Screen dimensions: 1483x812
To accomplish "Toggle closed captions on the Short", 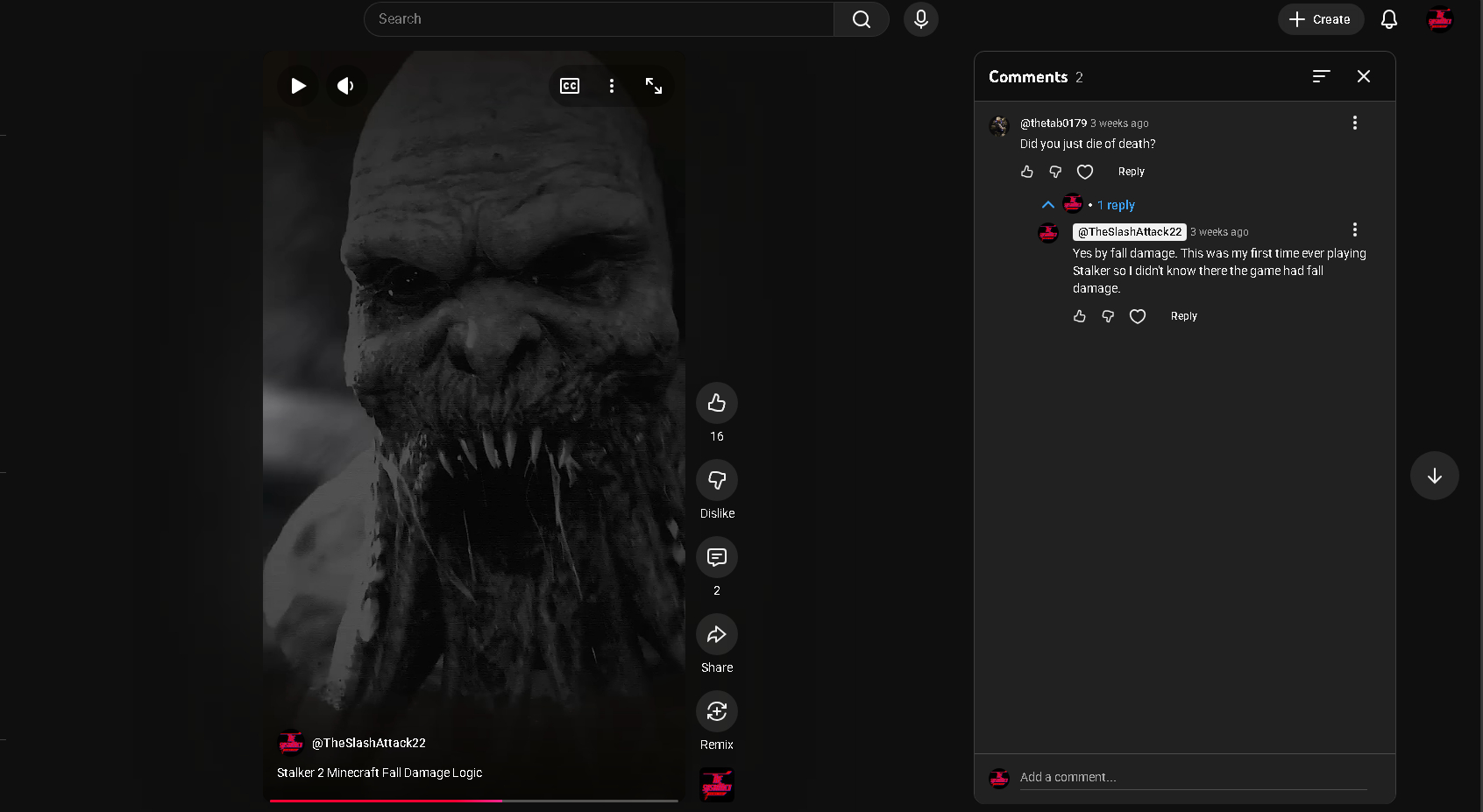I will (570, 86).
